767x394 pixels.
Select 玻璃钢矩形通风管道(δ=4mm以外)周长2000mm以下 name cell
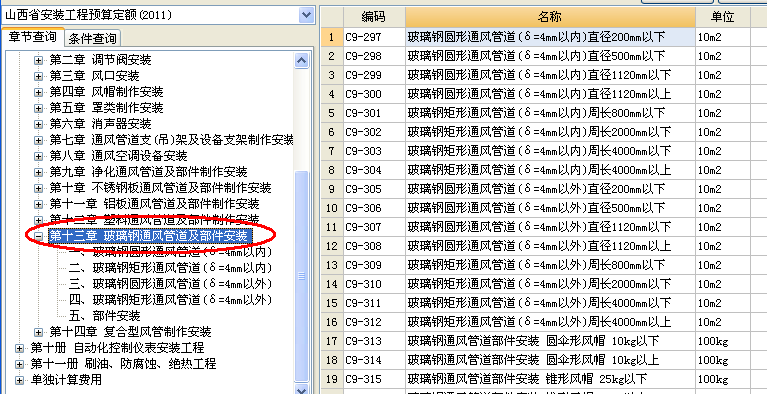tap(550, 284)
